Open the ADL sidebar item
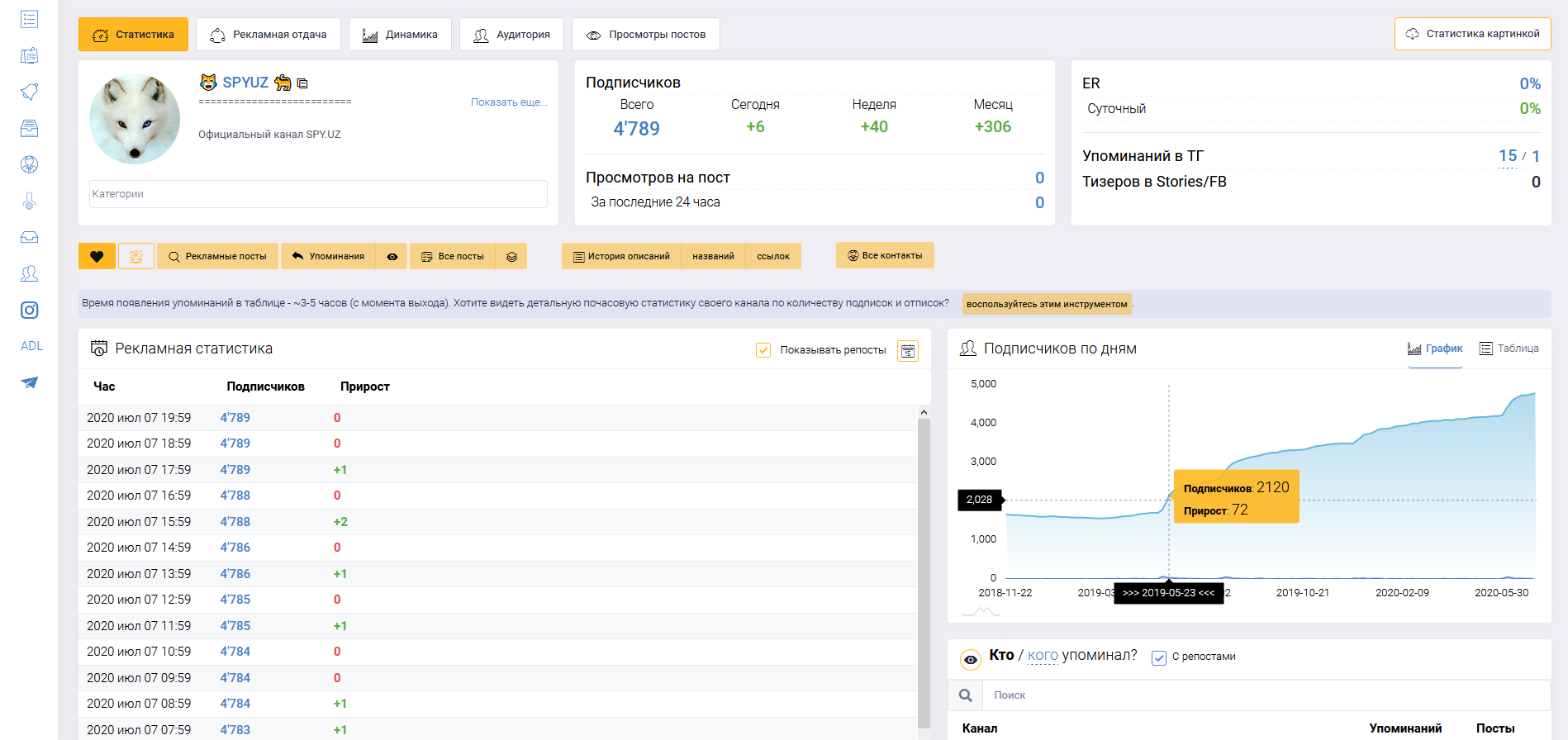Viewport: 1568px width, 740px height. [31, 346]
